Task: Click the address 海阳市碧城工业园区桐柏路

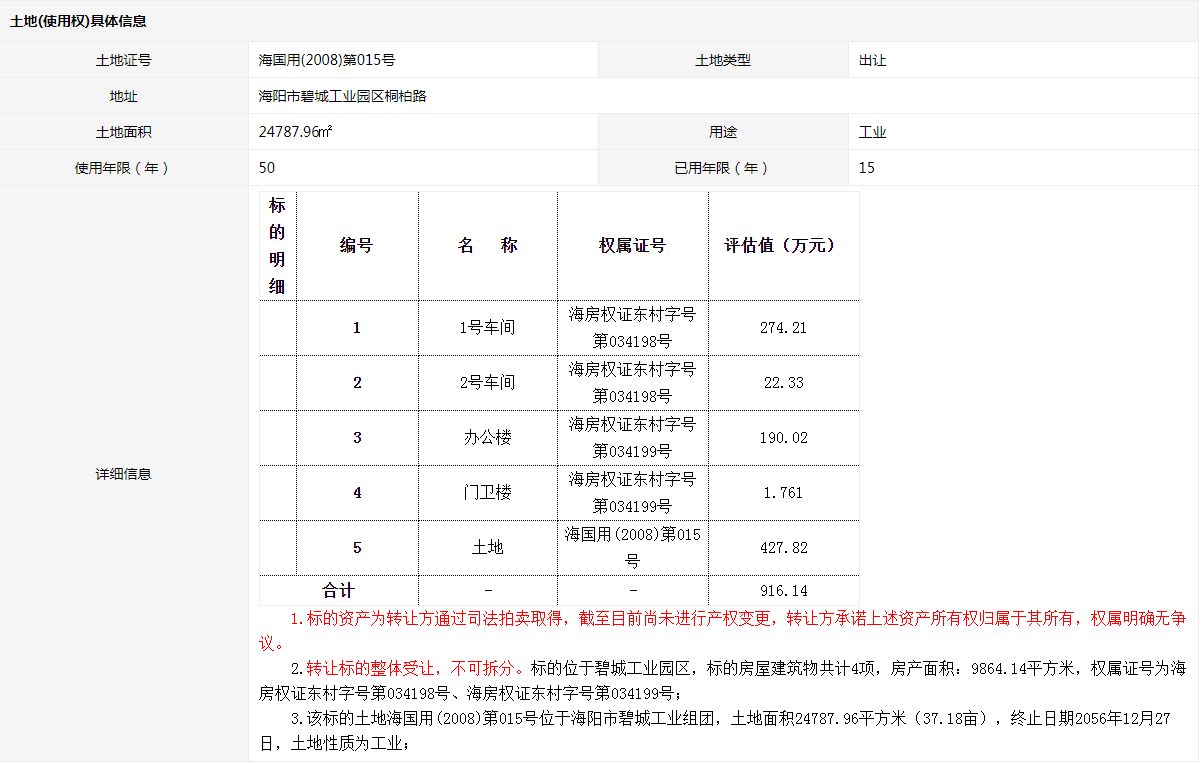Action: (x=343, y=96)
